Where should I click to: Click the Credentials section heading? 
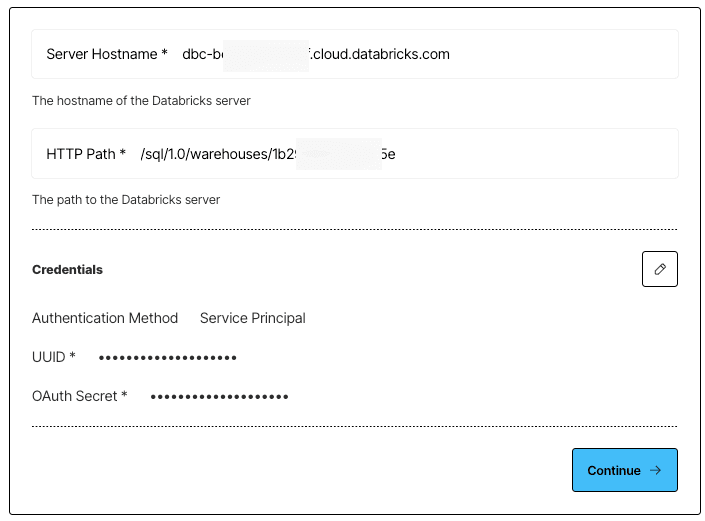coord(67,269)
